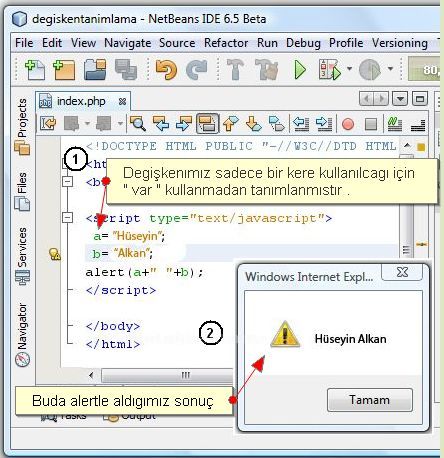Stop macro recording square button
Image resolution: width=444 pixels, height=458 pixels.
point(371,124)
